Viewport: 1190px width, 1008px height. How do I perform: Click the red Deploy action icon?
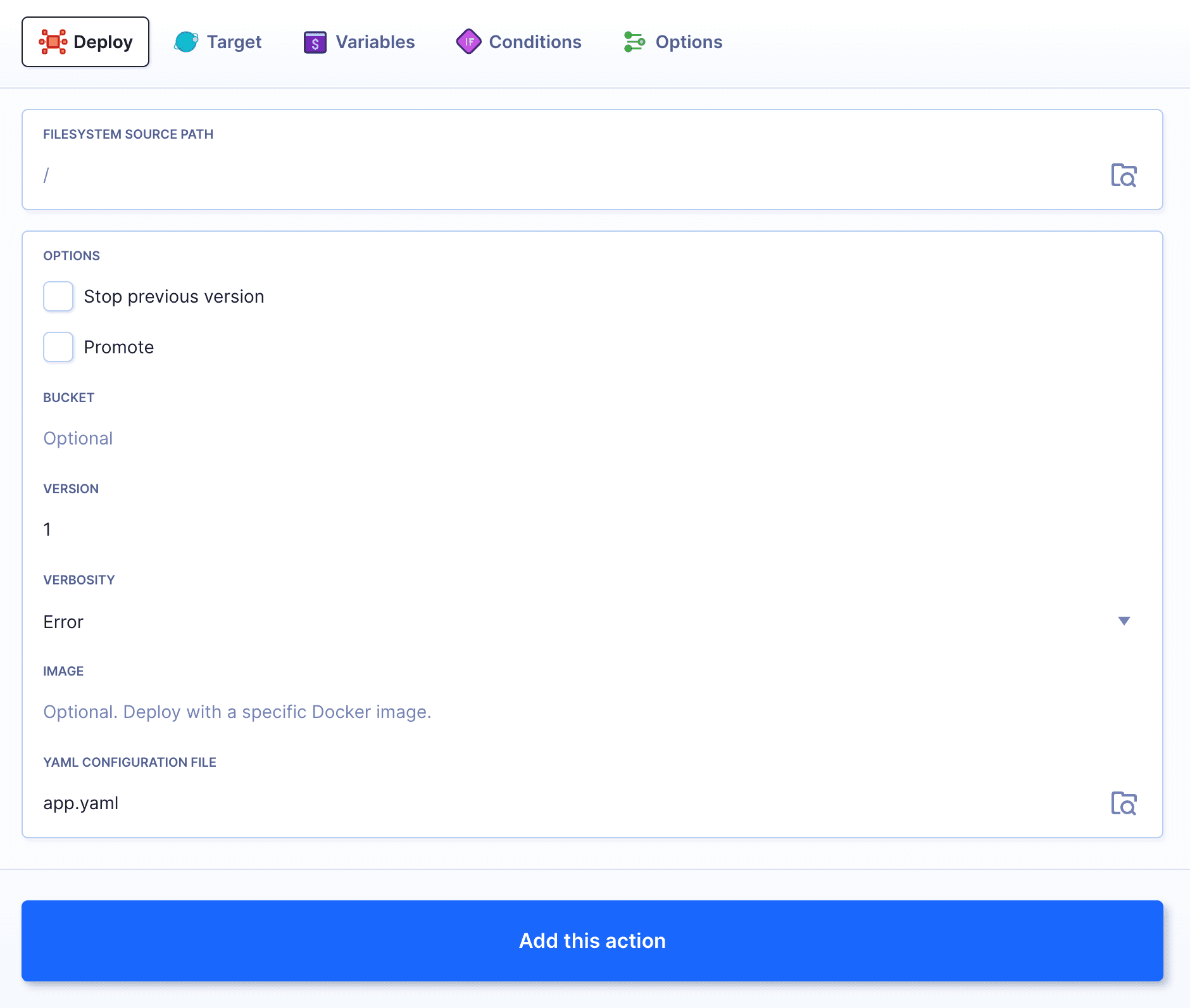pyautogui.click(x=53, y=41)
